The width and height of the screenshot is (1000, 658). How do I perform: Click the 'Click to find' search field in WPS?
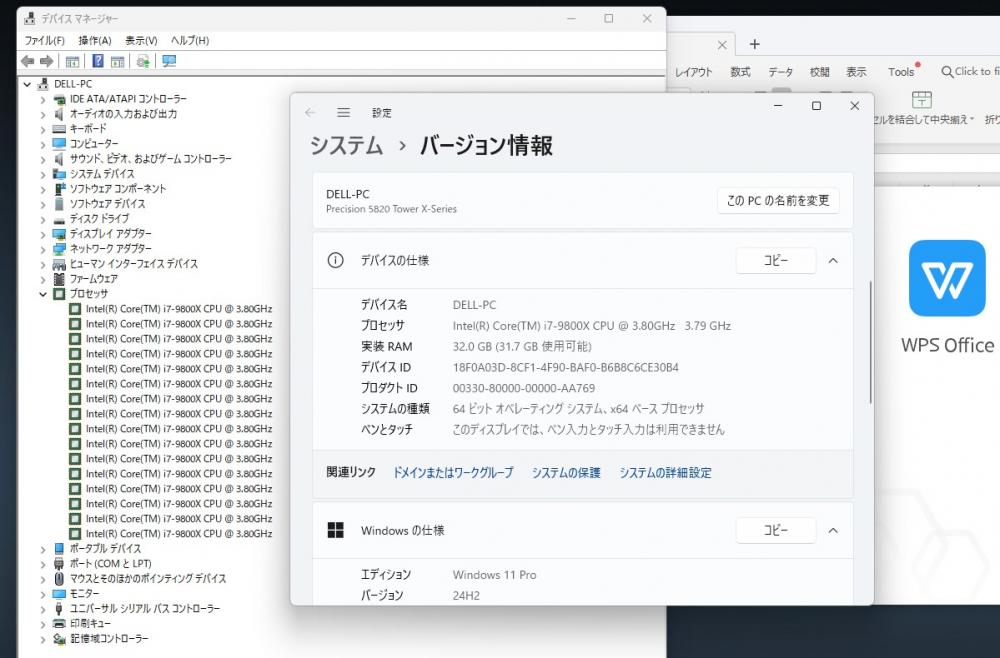point(971,72)
